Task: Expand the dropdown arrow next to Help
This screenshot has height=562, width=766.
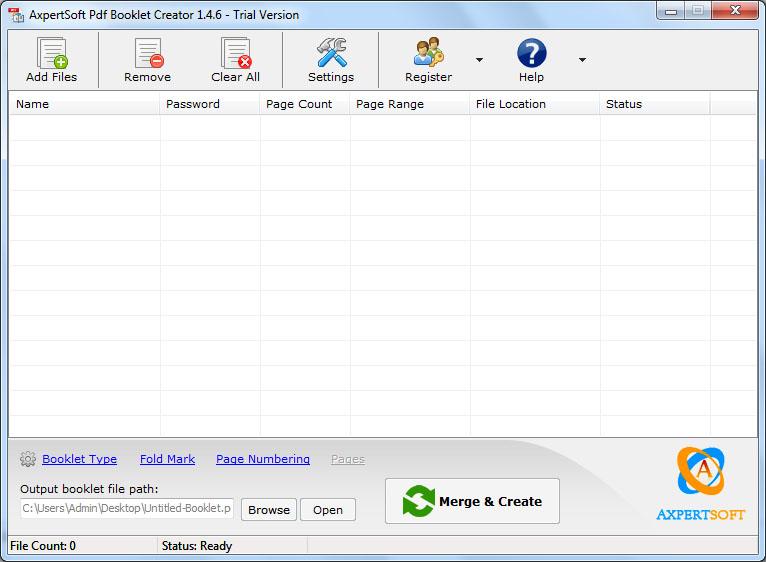Action: [x=582, y=60]
